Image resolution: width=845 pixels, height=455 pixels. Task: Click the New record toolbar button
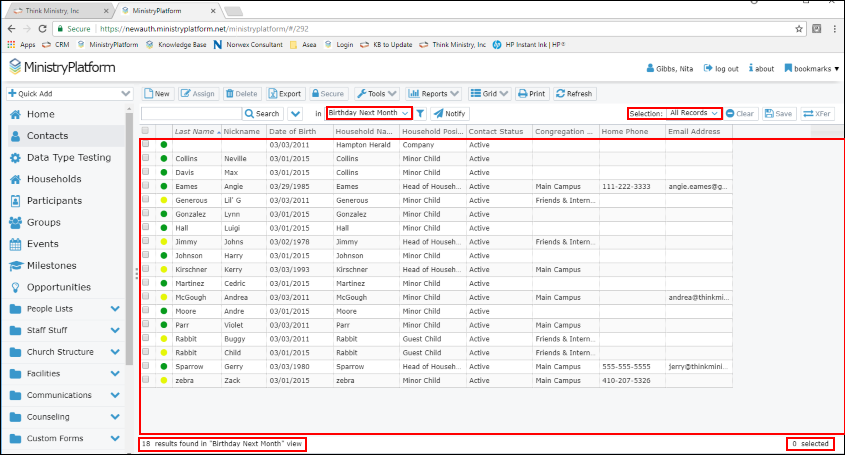157,94
